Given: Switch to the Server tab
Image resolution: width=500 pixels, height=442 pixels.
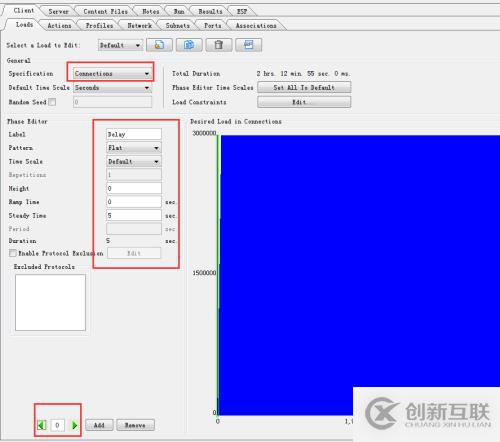Looking at the screenshot, I should 58,11.
